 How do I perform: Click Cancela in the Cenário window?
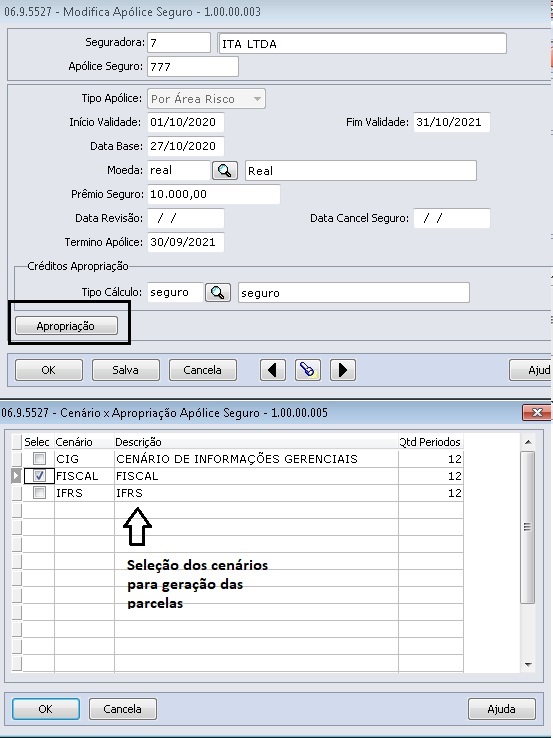pyautogui.click(x=122, y=709)
